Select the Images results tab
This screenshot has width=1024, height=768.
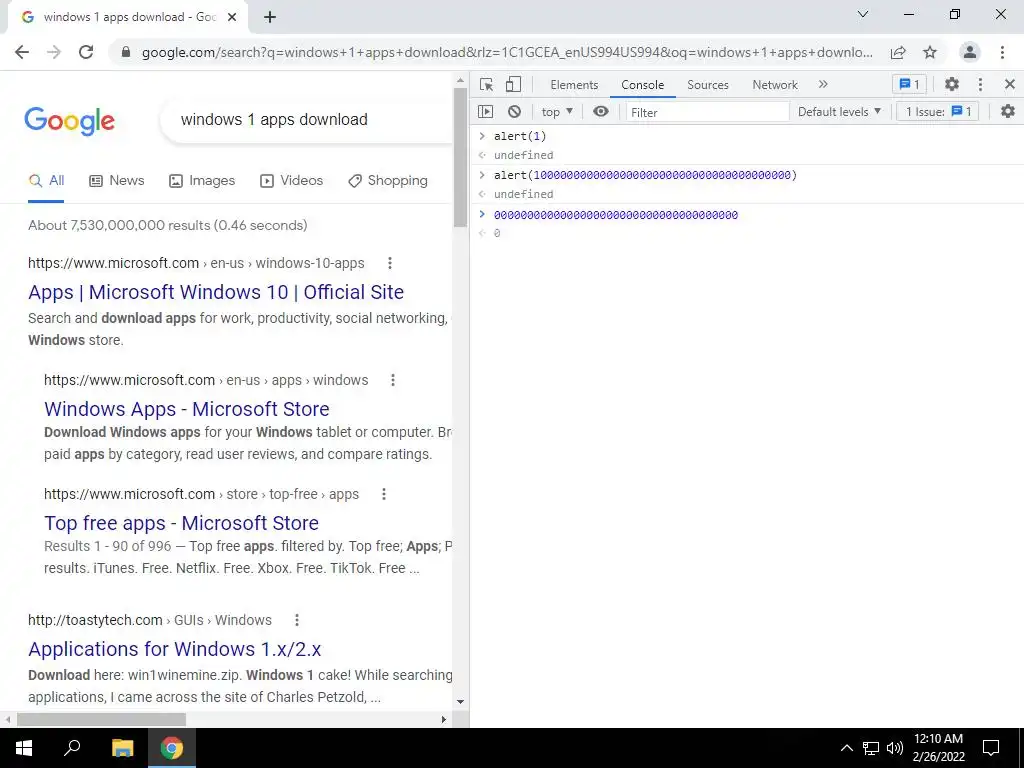tap(202, 181)
